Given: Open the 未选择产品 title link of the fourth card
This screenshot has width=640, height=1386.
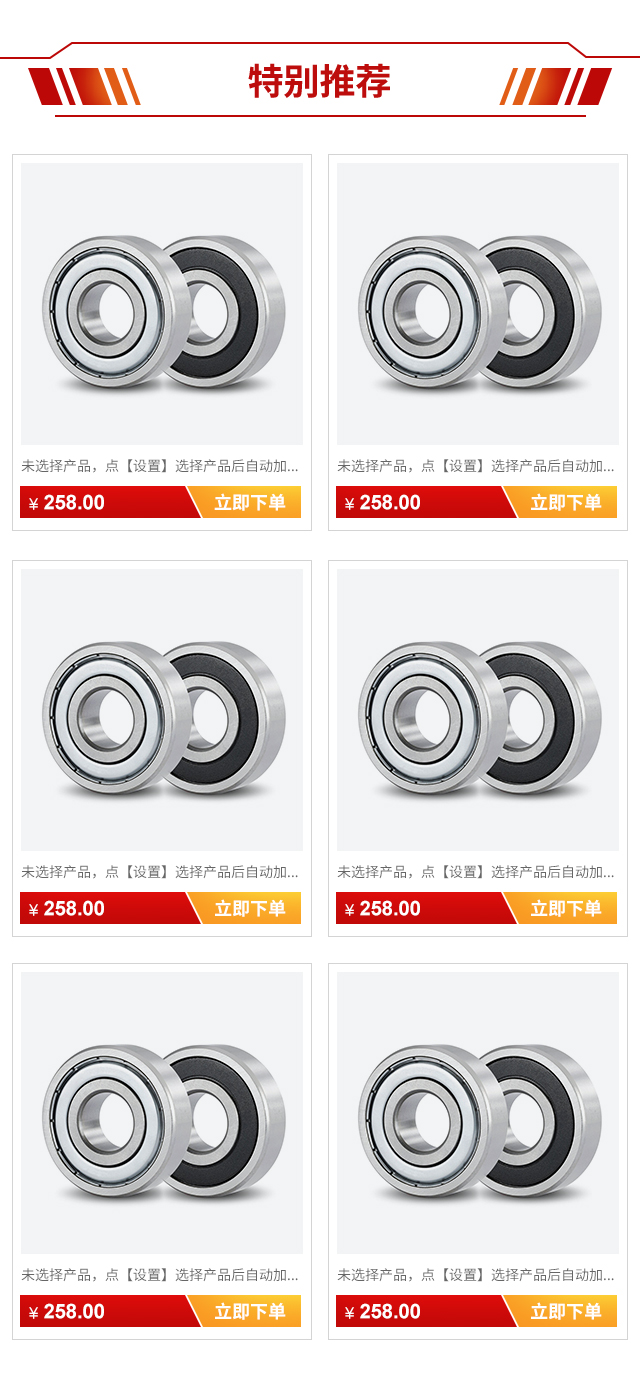Looking at the screenshot, I should [476, 872].
